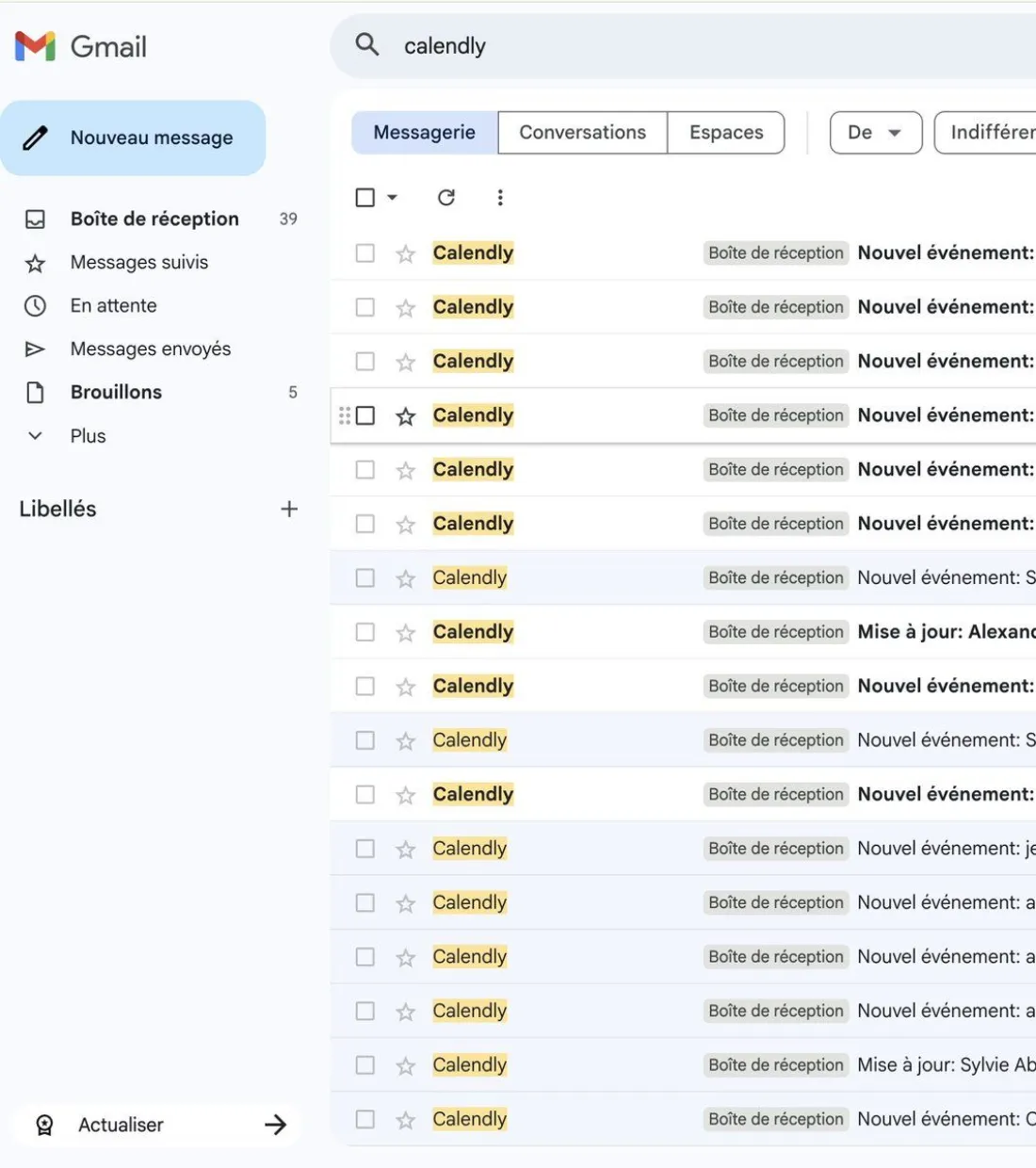The image size is (1036, 1168).
Task: Click the pencil icon in Nouveau message
Action: click(x=36, y=138)
